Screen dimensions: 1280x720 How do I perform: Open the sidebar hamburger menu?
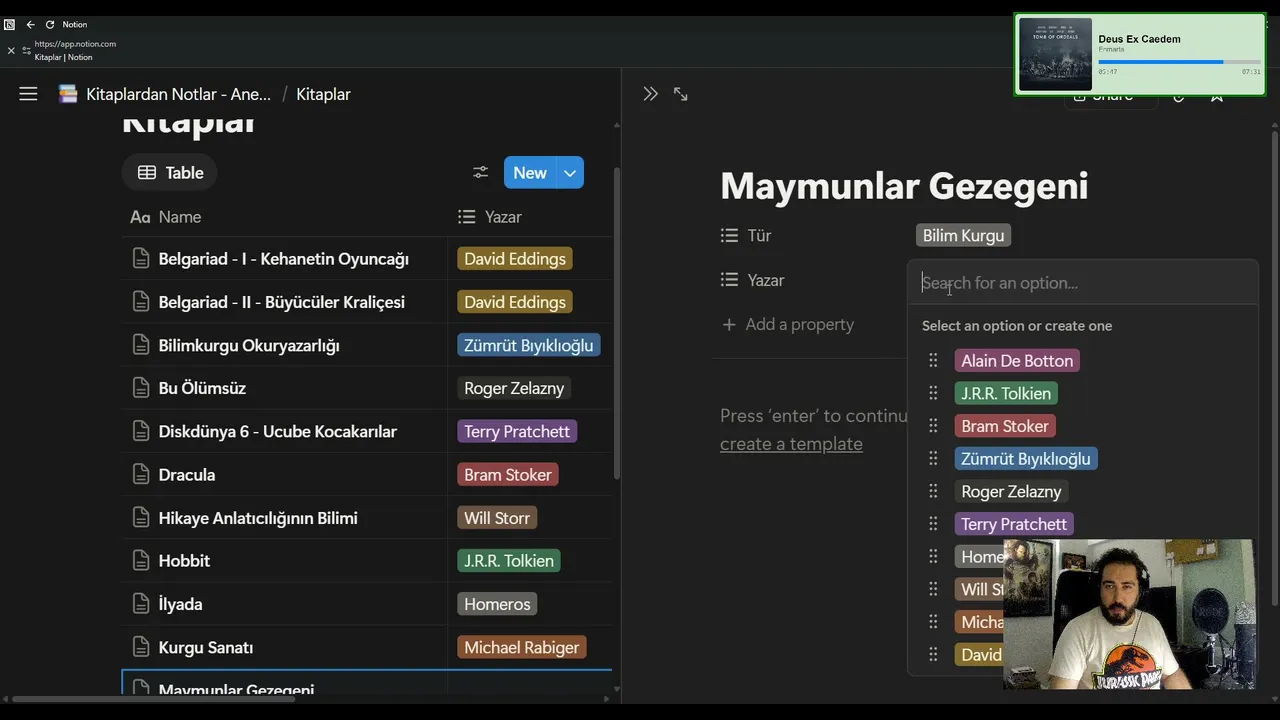[28, 94]
